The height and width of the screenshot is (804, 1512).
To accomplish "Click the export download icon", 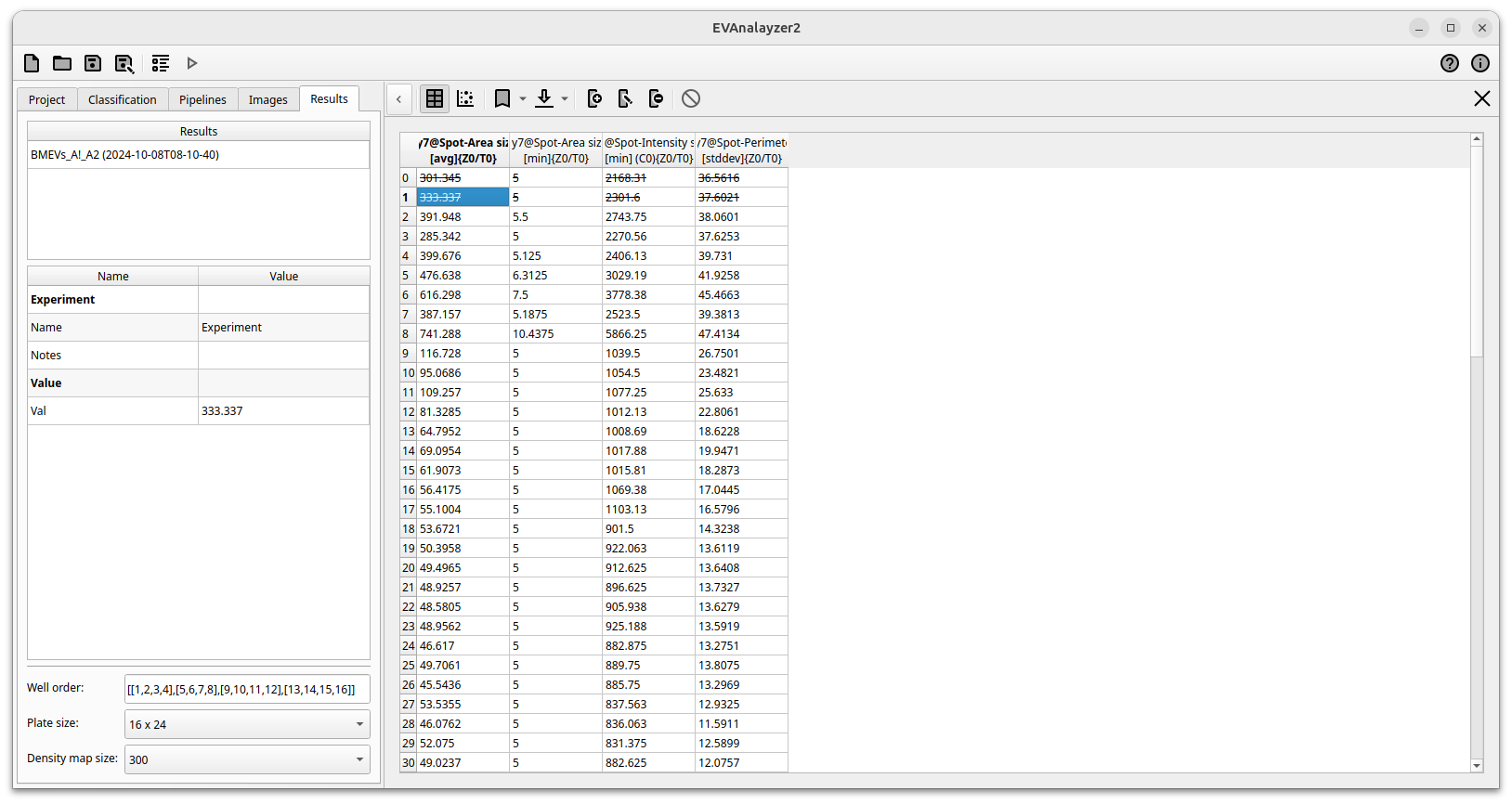I will tap(544, 98).
